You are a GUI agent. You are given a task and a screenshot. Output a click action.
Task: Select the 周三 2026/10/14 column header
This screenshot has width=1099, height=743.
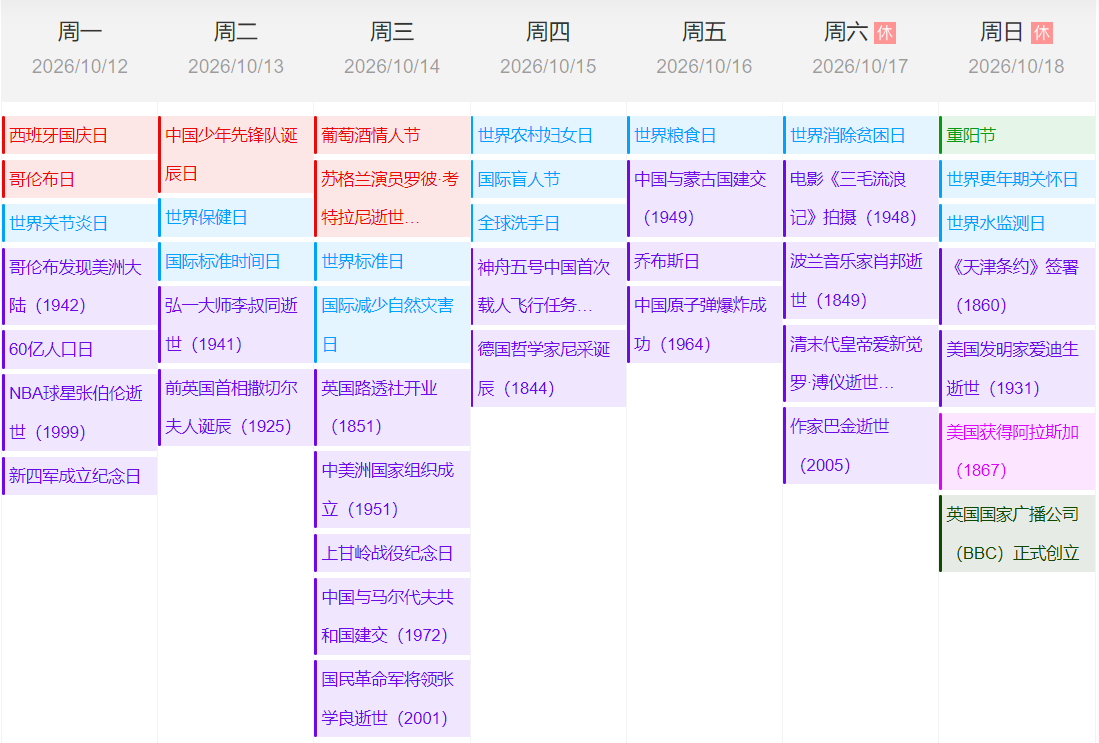[392, 49]
